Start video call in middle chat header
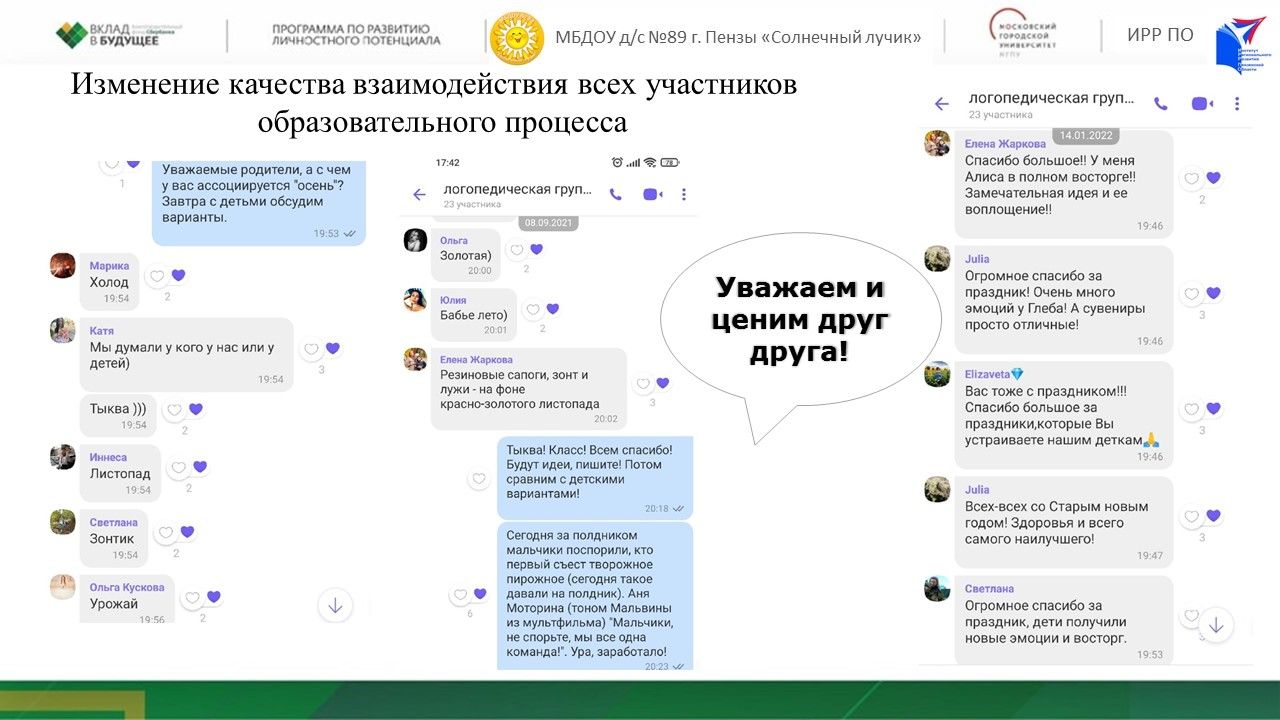This screenshot has height=720, width=1280. pyautogui.click(x=652, y=195)
